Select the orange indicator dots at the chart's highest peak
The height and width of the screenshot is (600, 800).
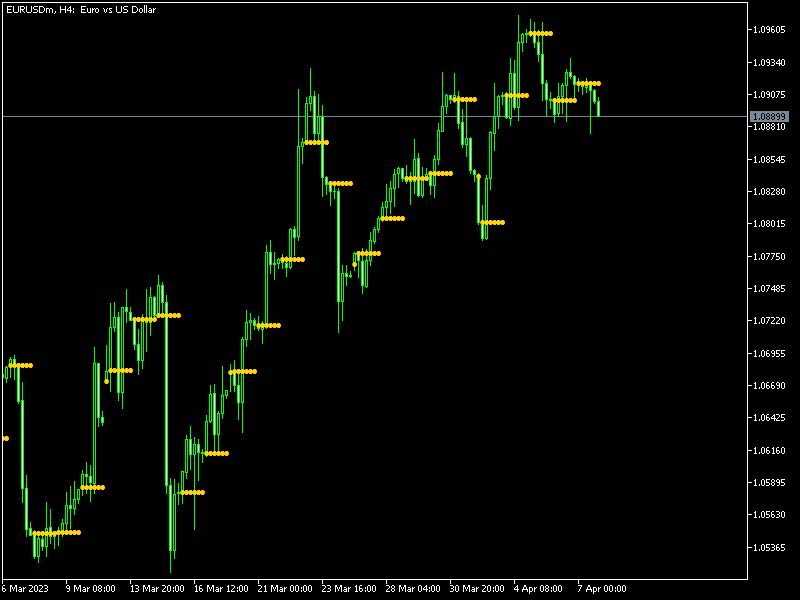point(540,32)
